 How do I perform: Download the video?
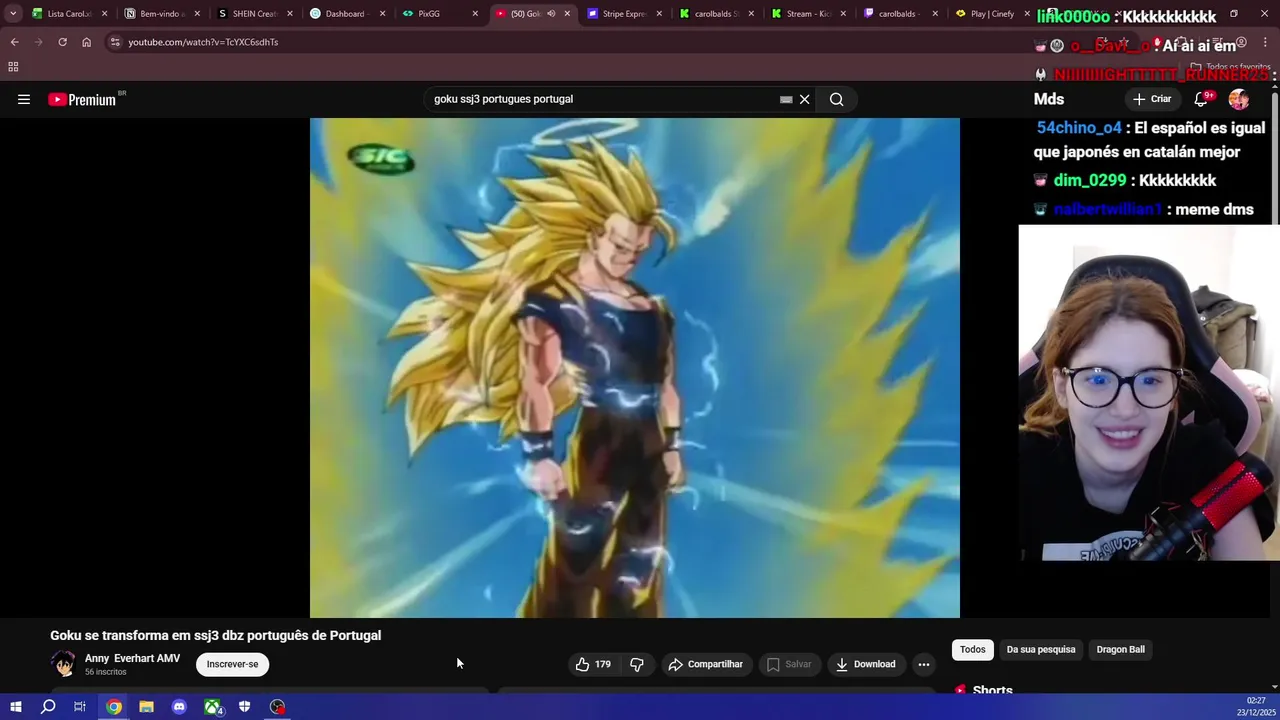tap(866, 664)
